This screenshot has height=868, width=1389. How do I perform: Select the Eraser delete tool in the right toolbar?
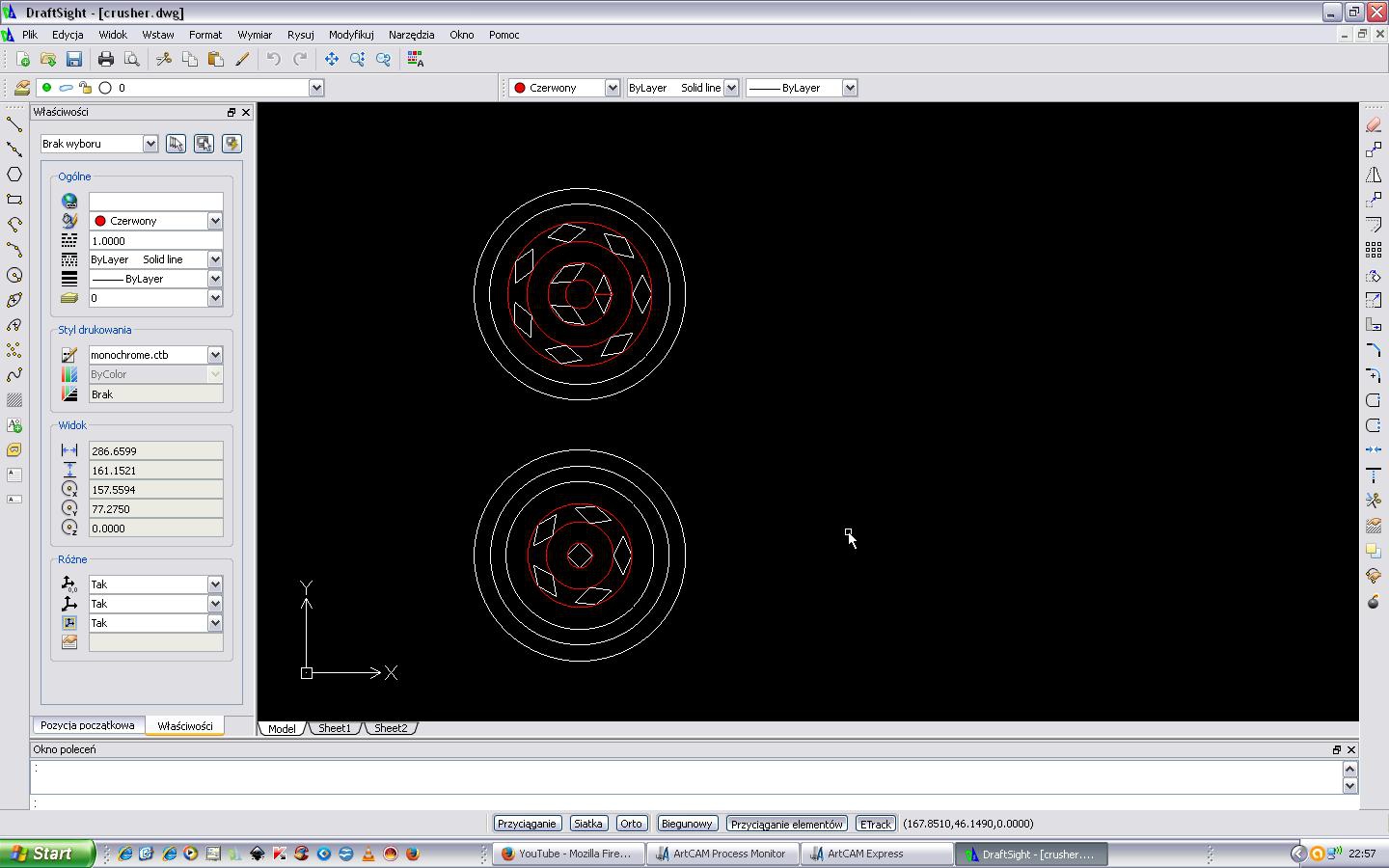pyautogui.click(x=1374, y=124)
